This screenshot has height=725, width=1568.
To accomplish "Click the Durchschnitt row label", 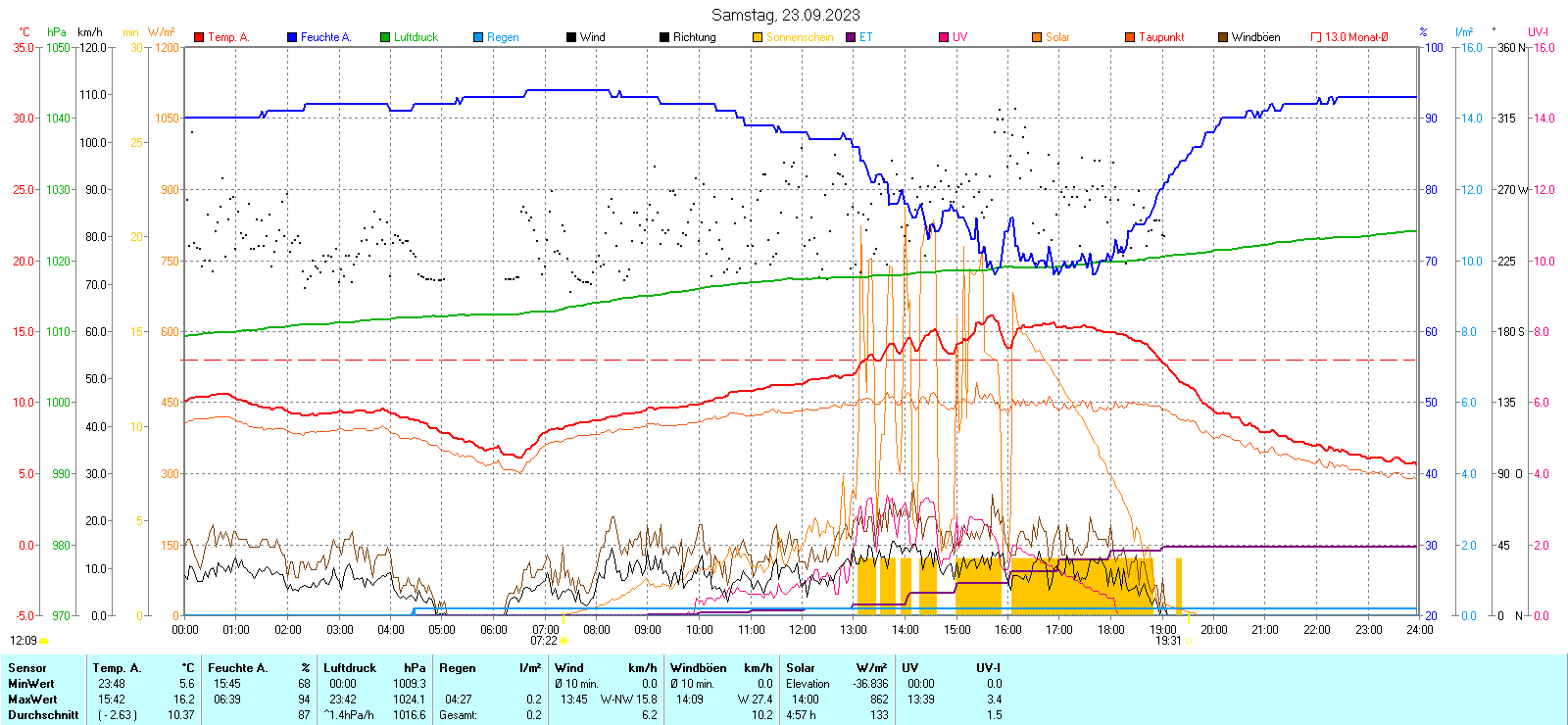I will [43, 715].
